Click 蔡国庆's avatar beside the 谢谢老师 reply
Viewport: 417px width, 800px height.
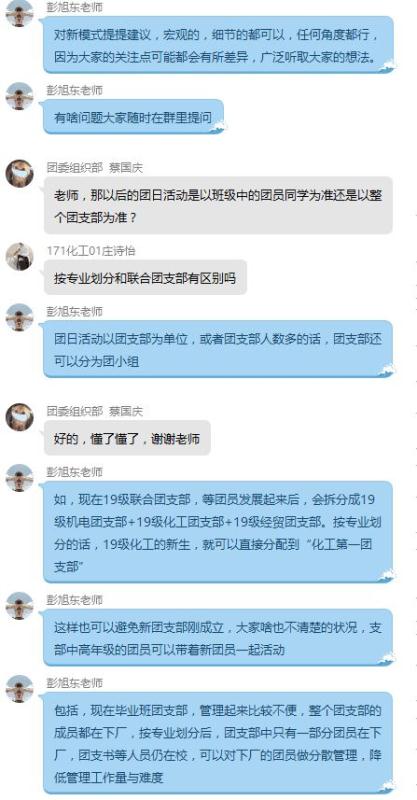coord(19,417)
